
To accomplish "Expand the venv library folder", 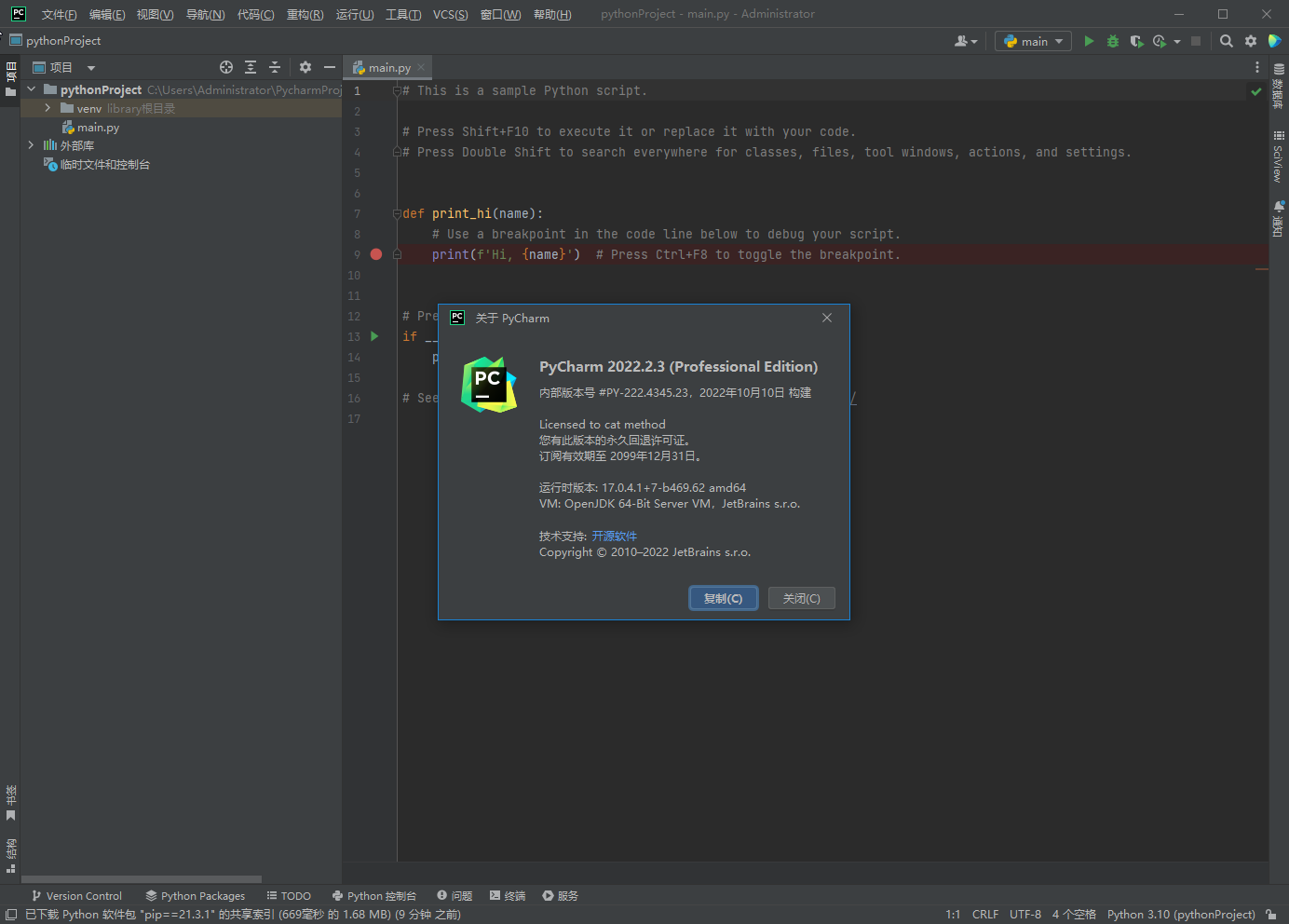I will [47, 108].
